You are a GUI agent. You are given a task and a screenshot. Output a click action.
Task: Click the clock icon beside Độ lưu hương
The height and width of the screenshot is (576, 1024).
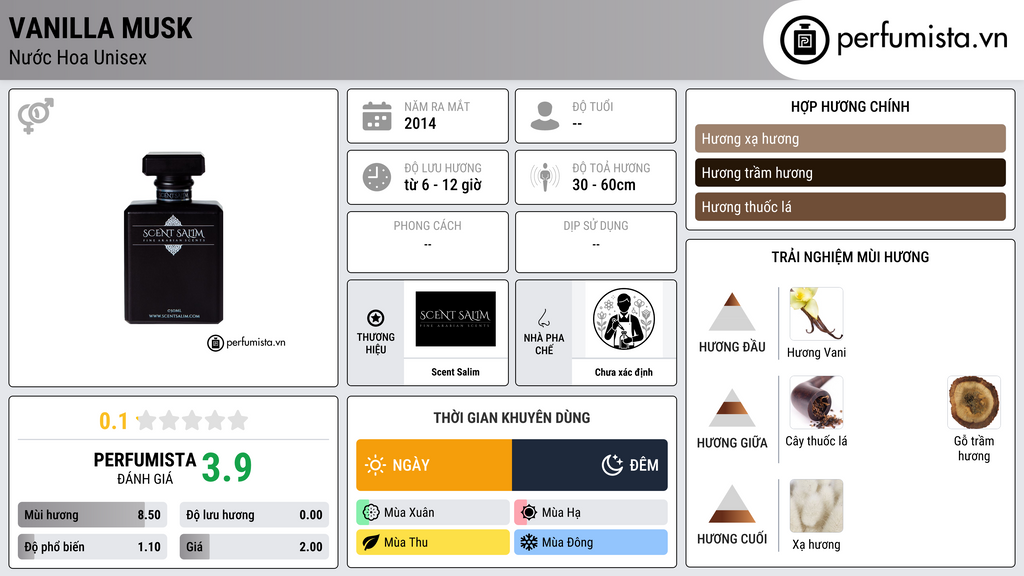click(377, 177)
